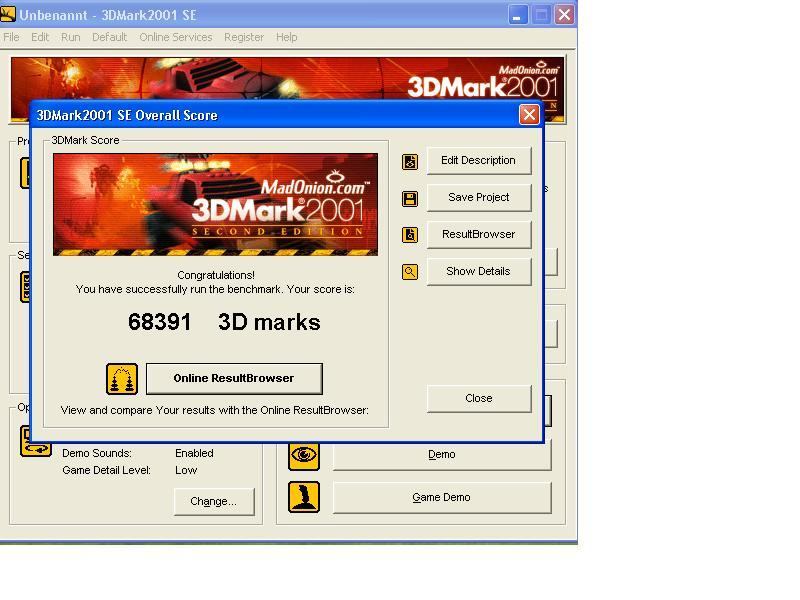
Task: Open the Register menu
Action: tap(244, 37)
